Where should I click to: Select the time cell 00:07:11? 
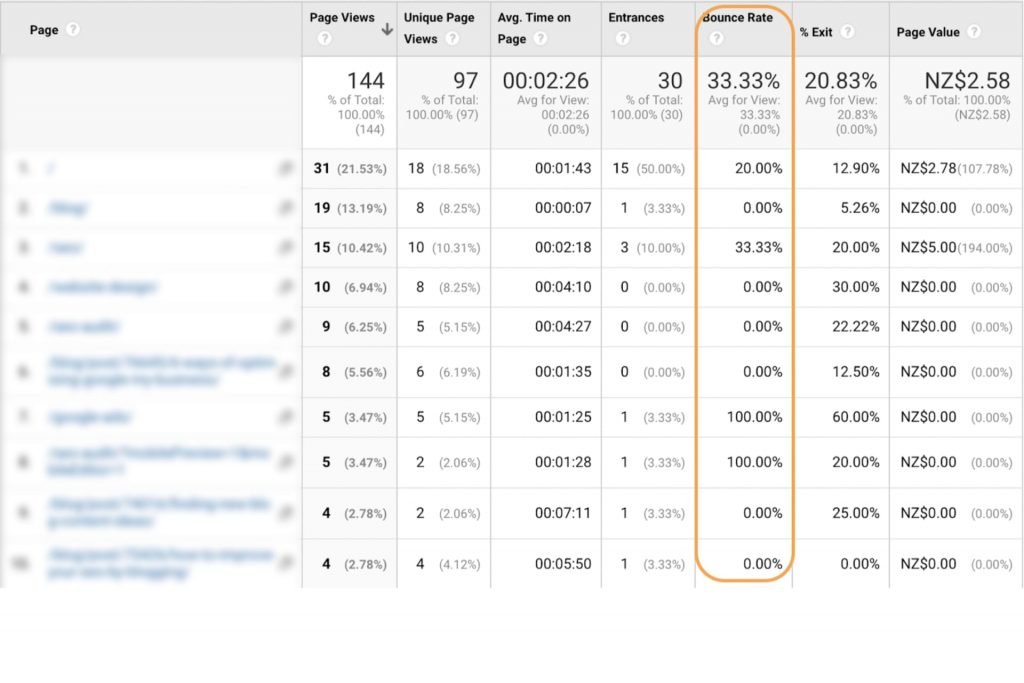(563, 513)
